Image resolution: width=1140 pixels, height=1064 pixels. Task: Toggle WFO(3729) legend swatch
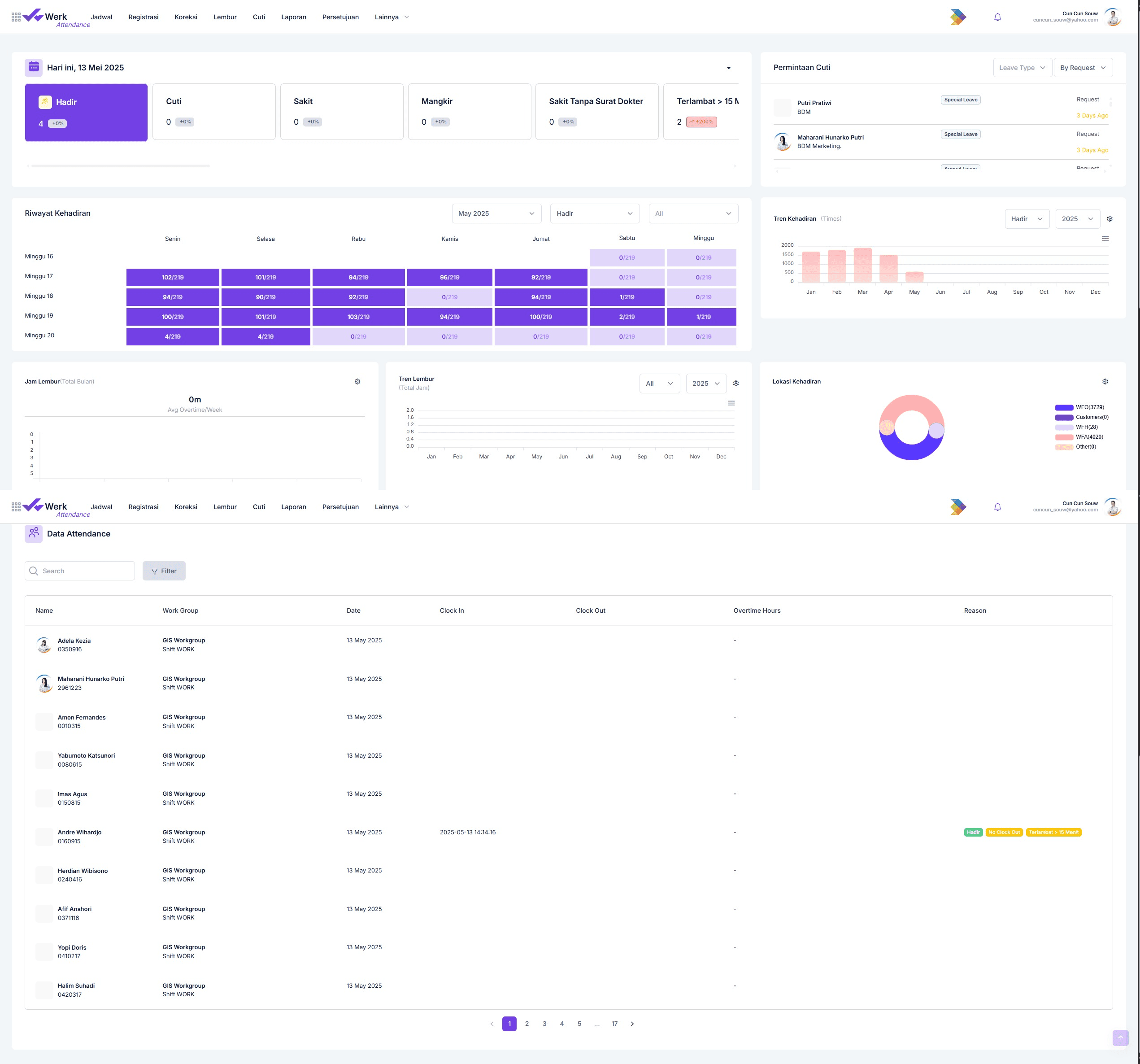coord(1064,407)
